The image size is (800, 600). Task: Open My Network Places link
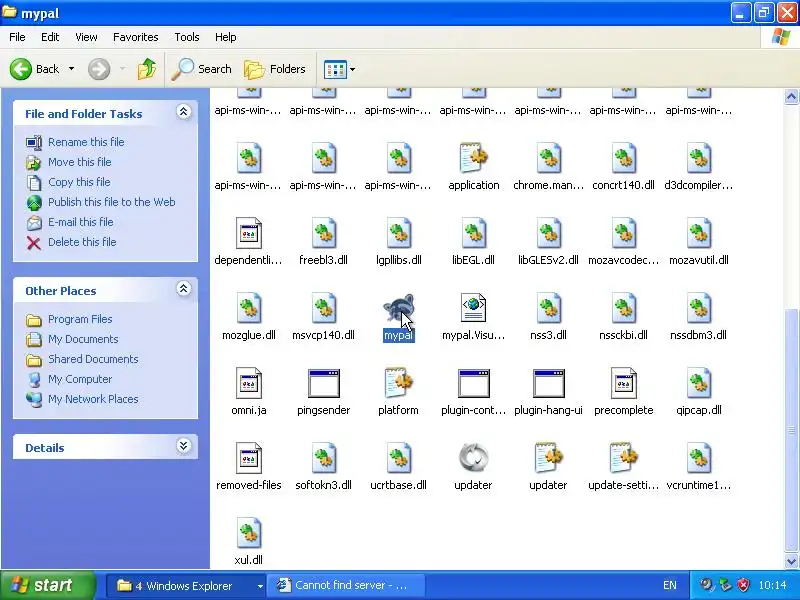(93, 399)
